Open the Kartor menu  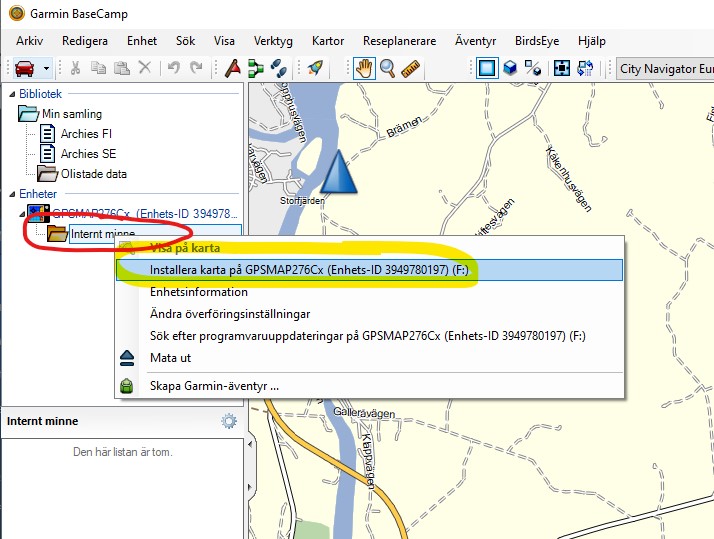click(x=327, y=41)
